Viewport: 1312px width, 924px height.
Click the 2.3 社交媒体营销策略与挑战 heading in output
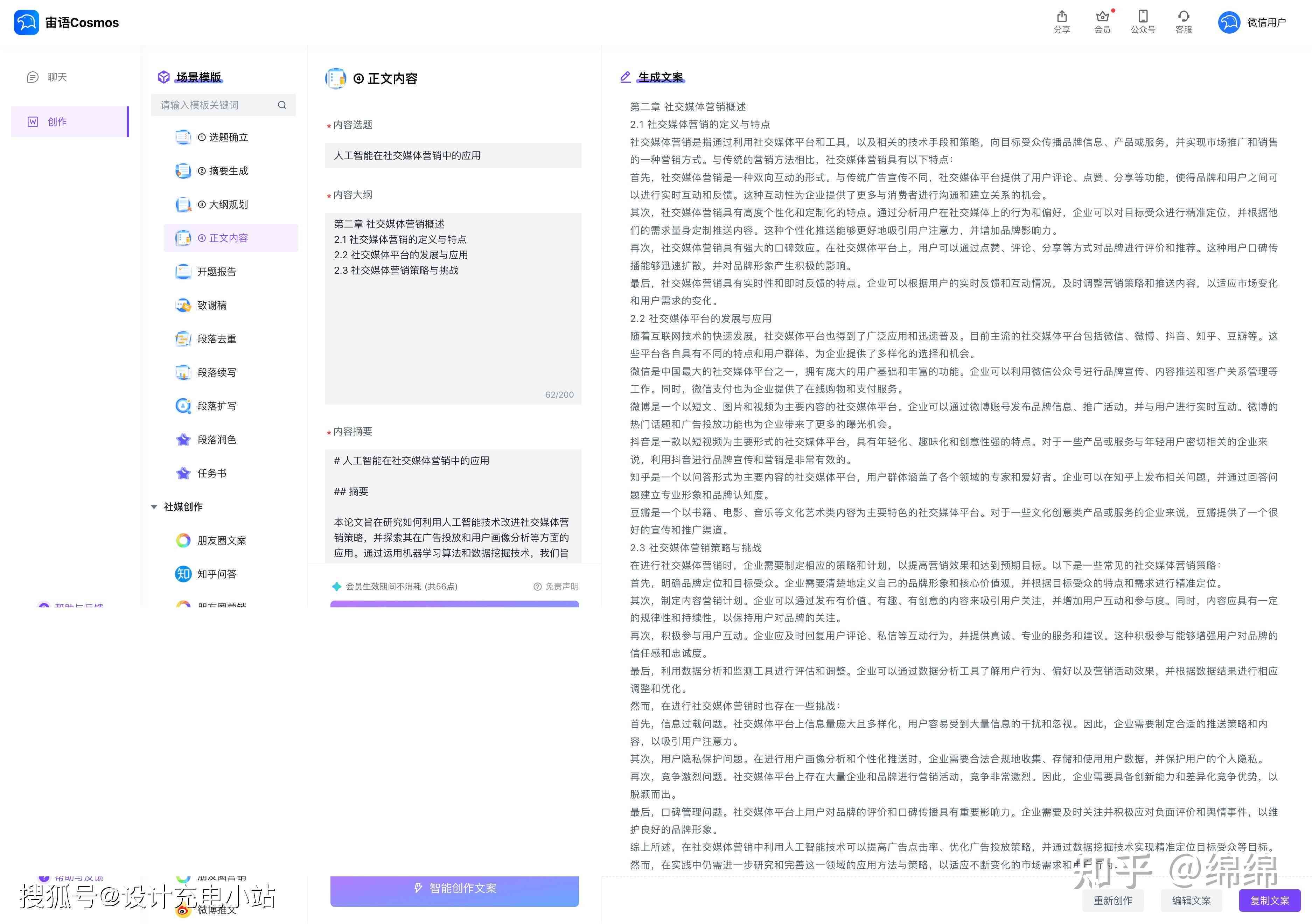[x=696, y=547]
